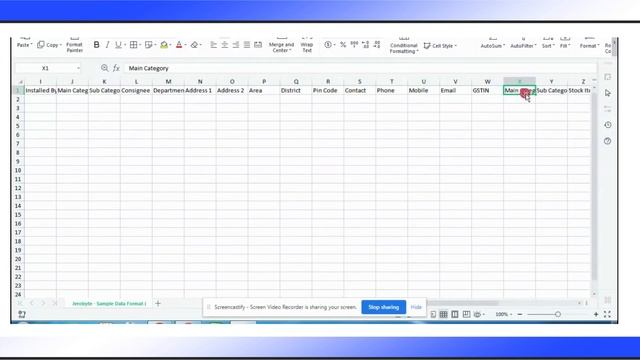
Task: Open Paste dropdown
Action: coord(24,45)
